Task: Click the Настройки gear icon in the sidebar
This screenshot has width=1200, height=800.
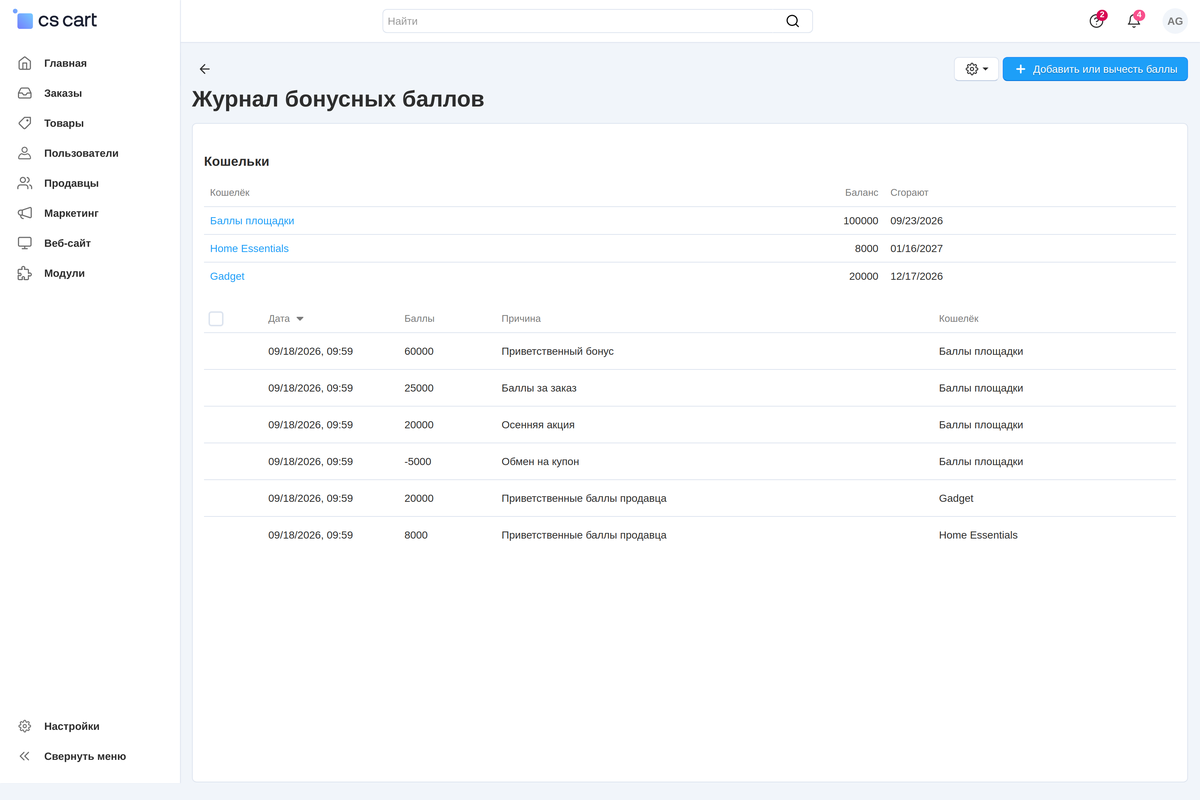Action: (25, 726)
